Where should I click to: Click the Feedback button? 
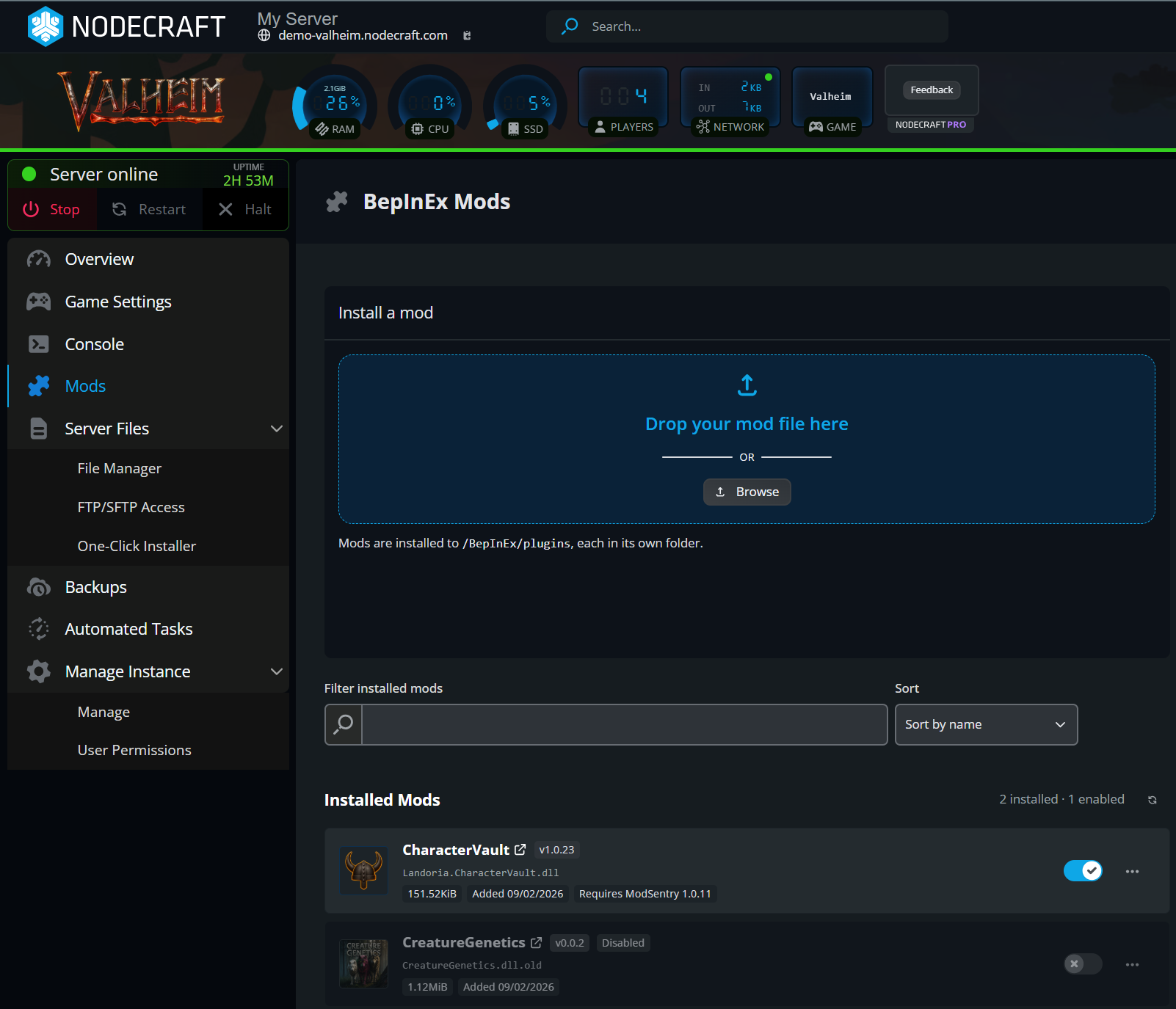pyautogui.click(x=932, y=90)
